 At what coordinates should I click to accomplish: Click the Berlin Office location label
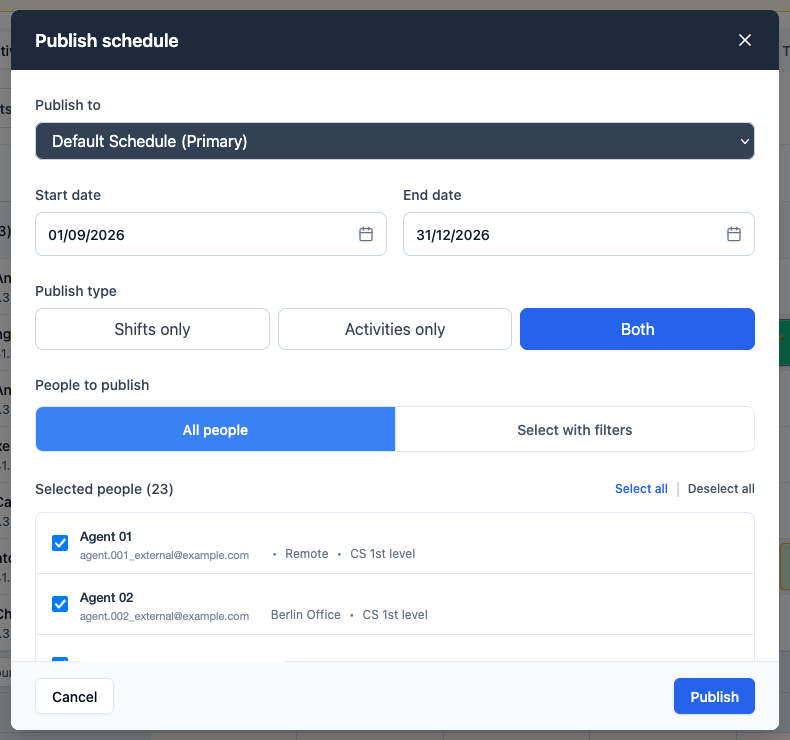pyautogui.click(x=305, y=615)
